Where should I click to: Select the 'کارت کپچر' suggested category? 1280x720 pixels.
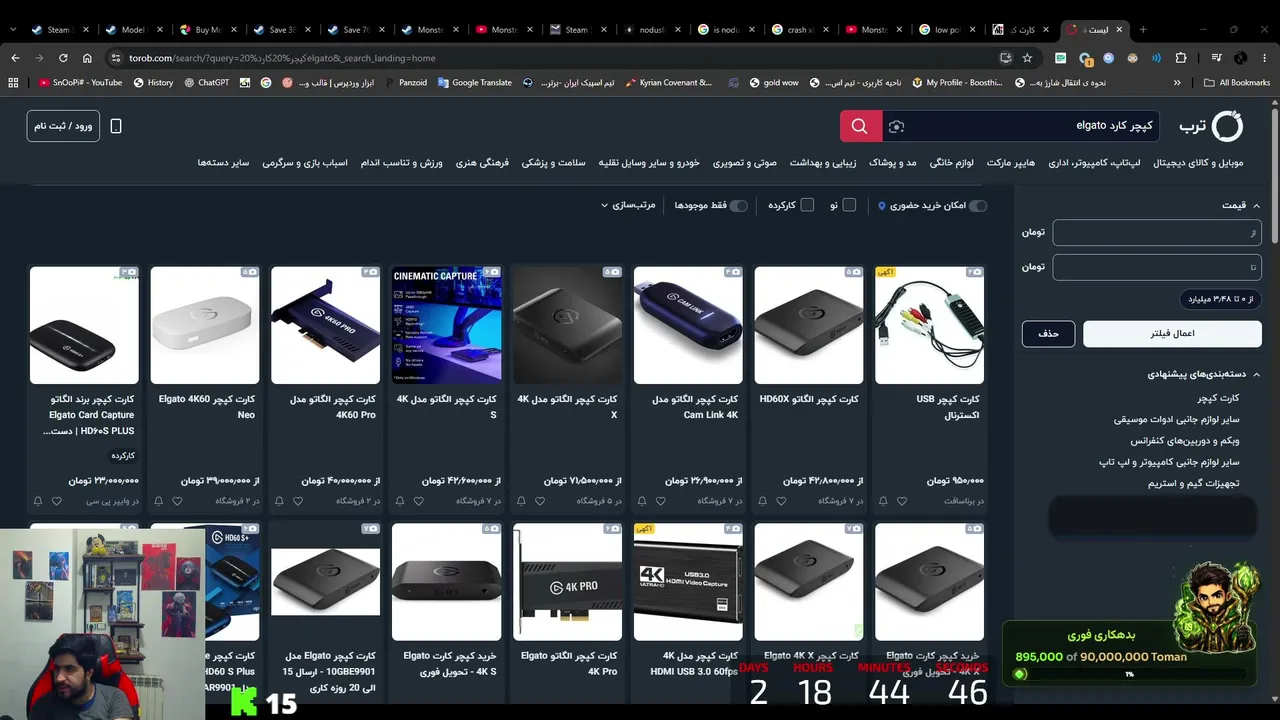pos(1218,398)
